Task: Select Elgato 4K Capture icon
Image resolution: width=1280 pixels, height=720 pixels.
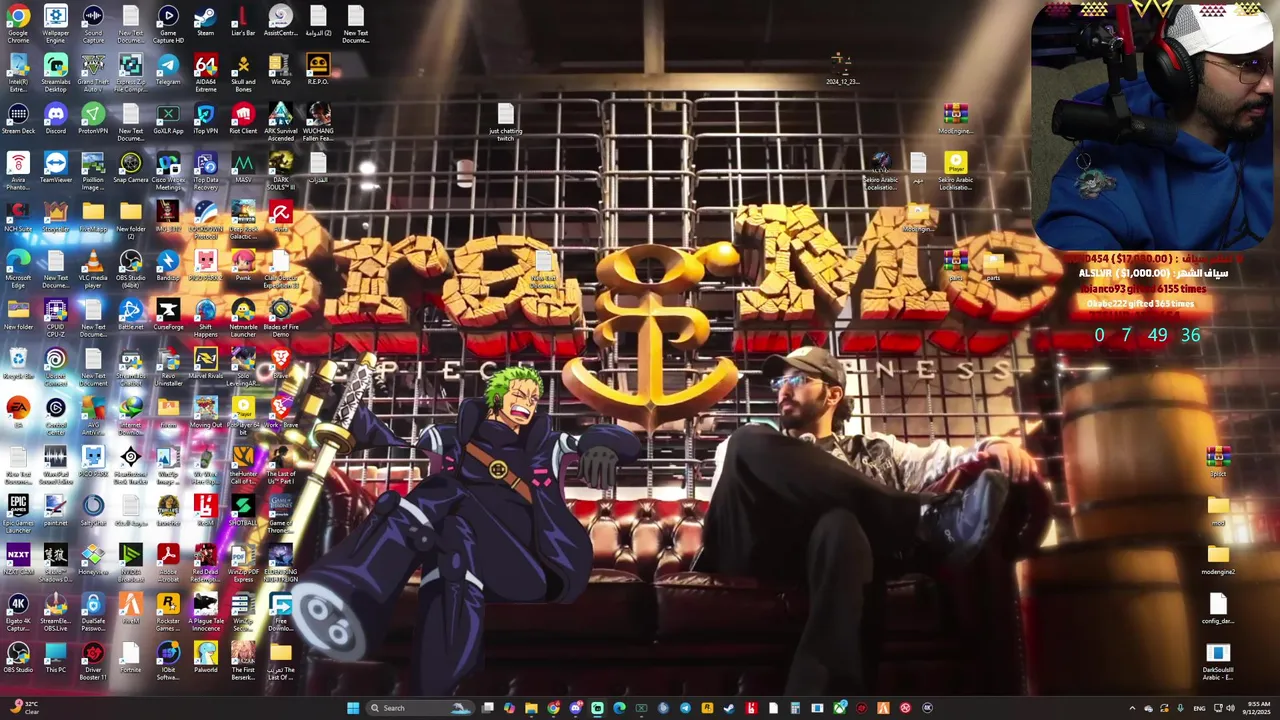Action: (18, 612)
